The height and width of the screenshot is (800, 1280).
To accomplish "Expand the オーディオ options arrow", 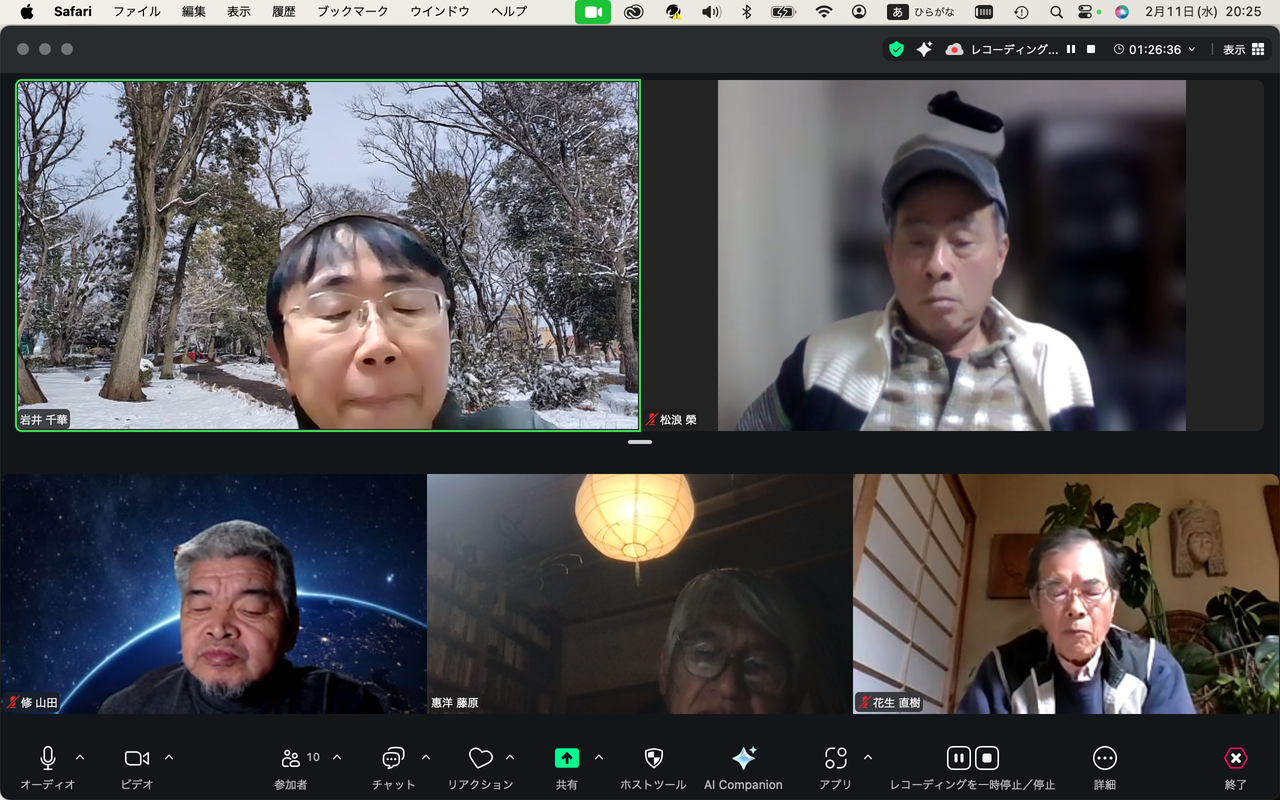I will [x=80, y=757].
